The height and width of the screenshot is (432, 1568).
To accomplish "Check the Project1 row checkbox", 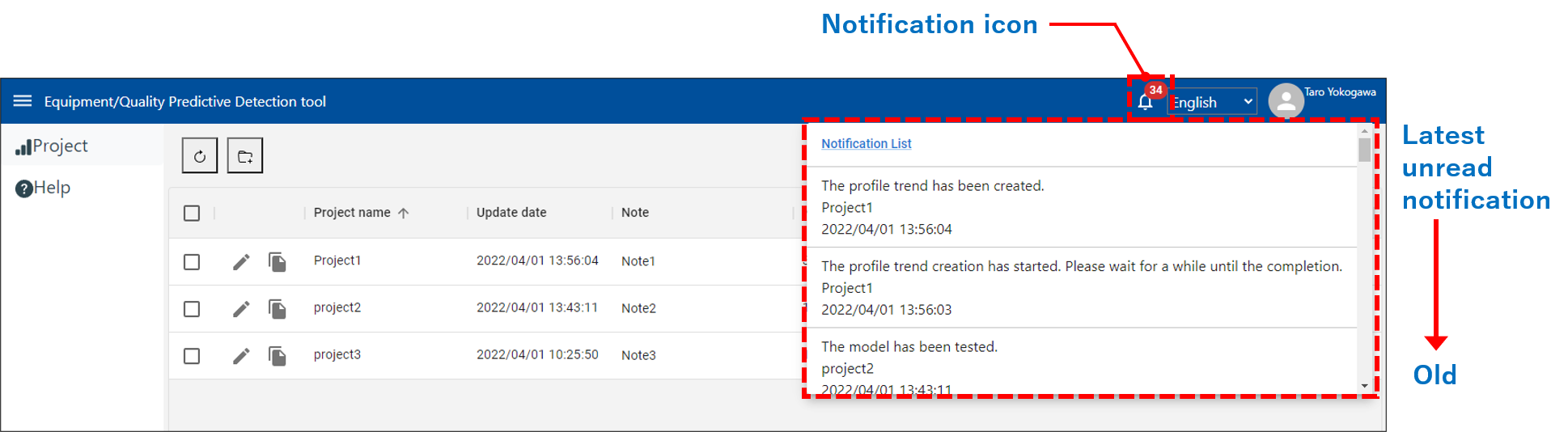I will point(192,262).
